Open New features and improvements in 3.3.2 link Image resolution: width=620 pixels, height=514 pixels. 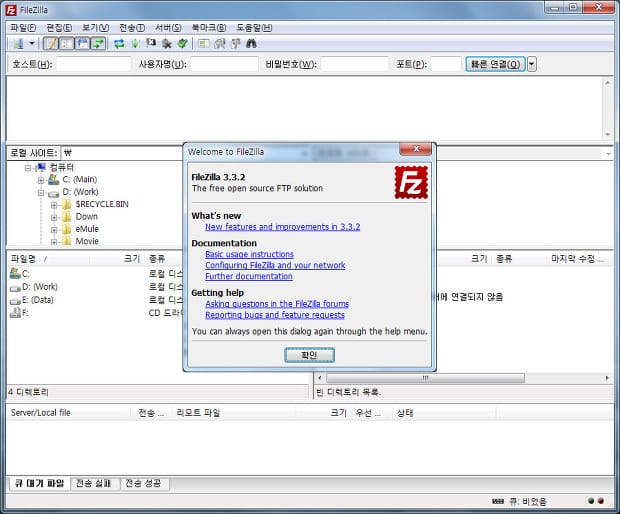[x=282, y=227]
